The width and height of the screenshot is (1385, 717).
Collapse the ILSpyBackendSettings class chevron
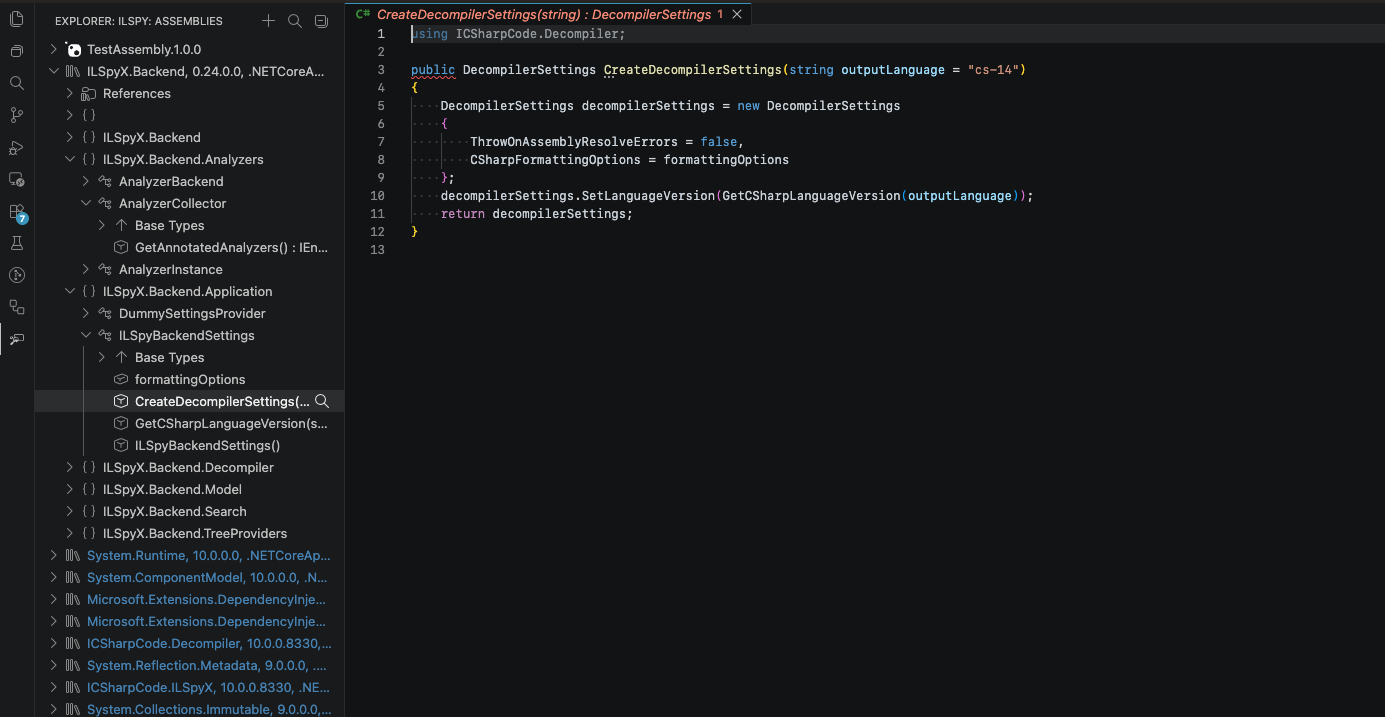86,335
